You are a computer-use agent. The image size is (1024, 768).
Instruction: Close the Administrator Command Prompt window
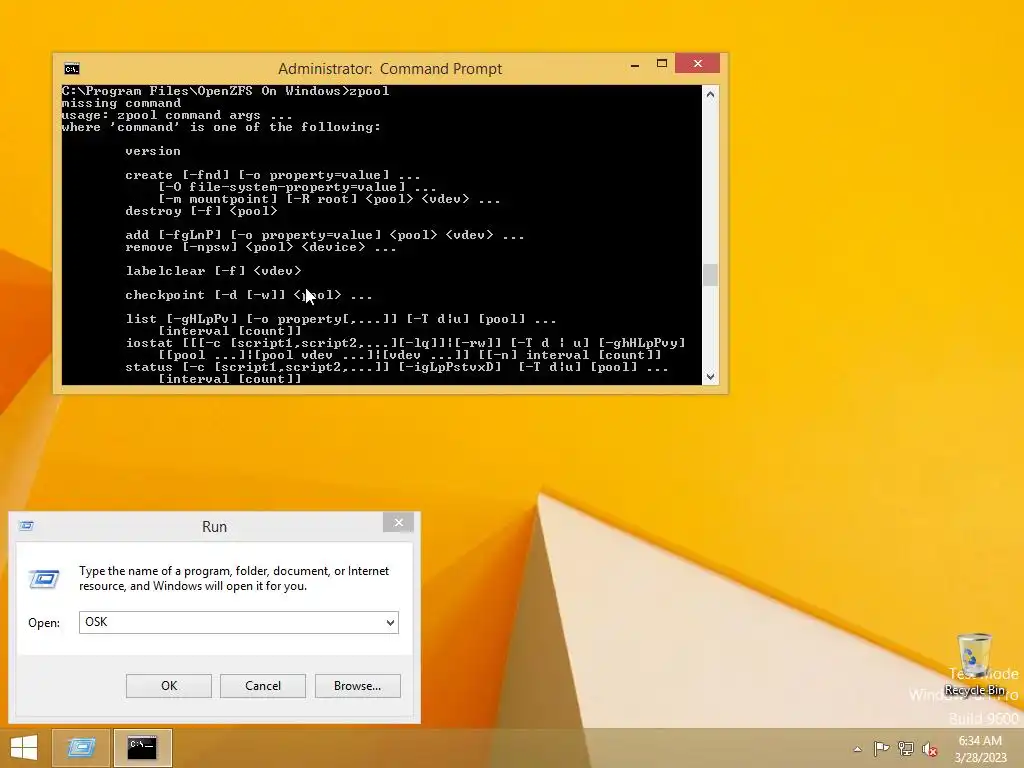697,63
